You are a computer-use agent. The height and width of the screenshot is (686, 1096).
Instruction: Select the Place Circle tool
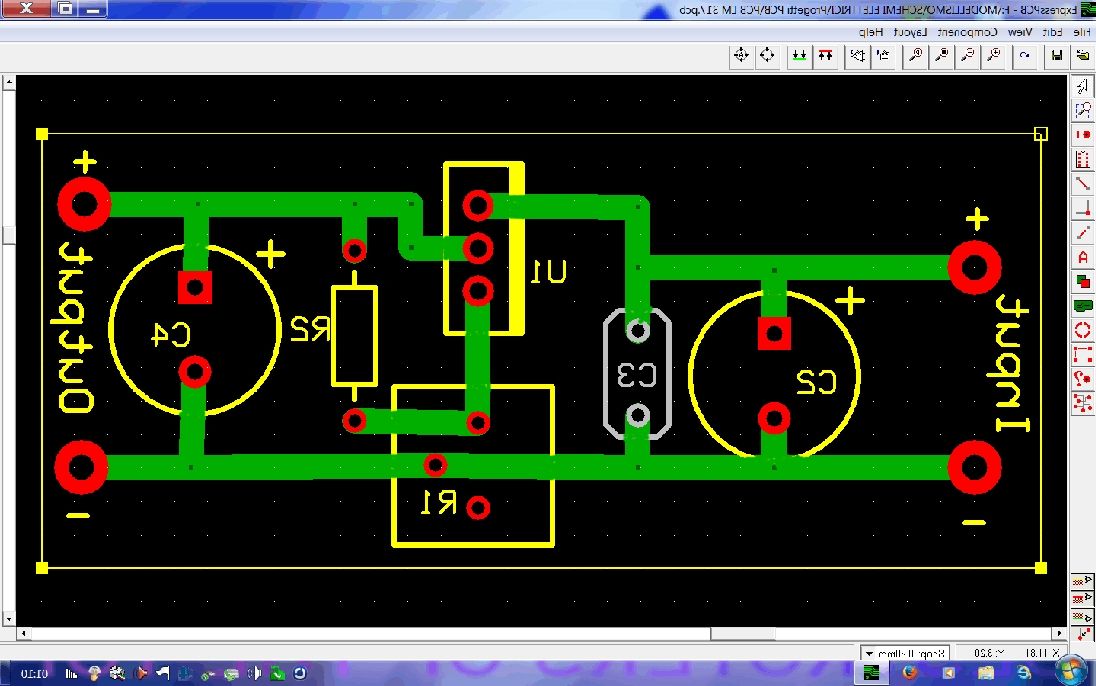pyautogui.click(x=1083, y=330)
